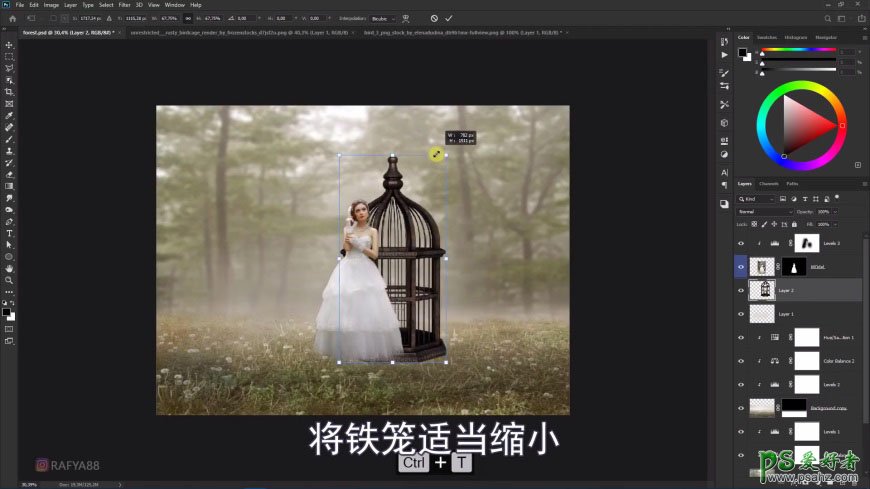
Task: Switch to warp mode icon in options bar
Action: pyautogui.click(x=406, y=18)
